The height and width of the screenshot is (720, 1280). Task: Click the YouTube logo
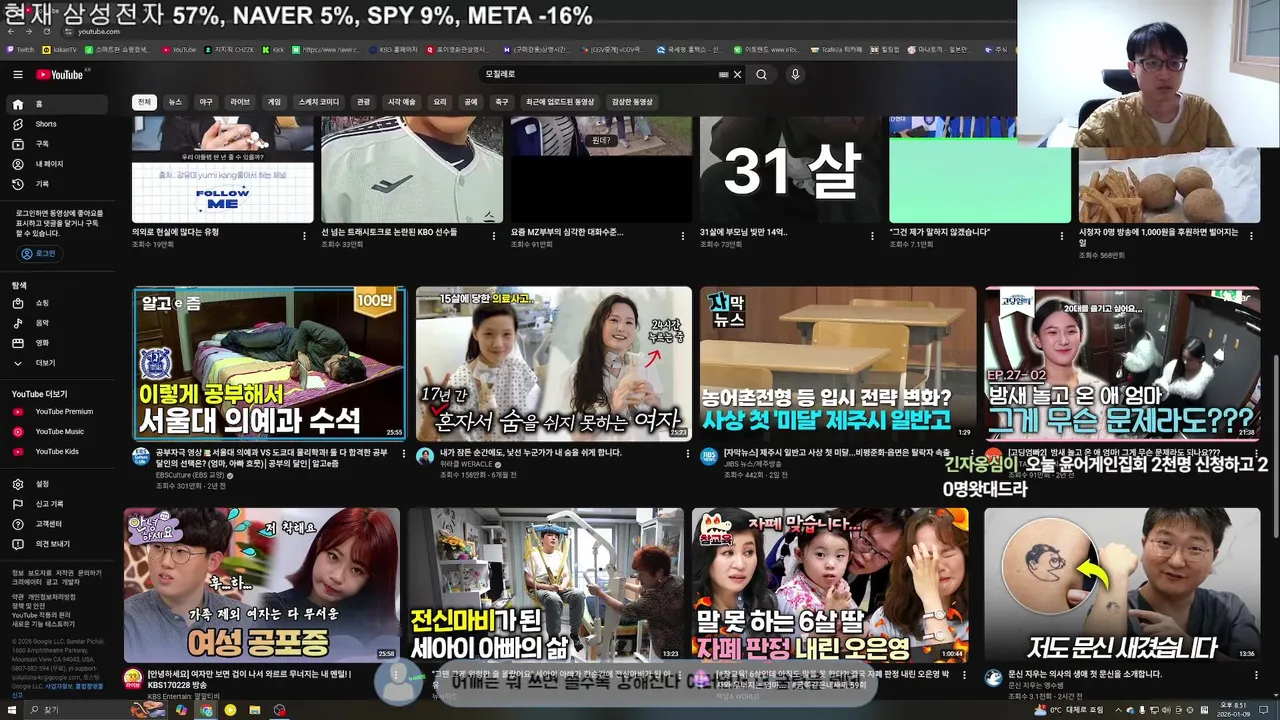click(60, 74)
